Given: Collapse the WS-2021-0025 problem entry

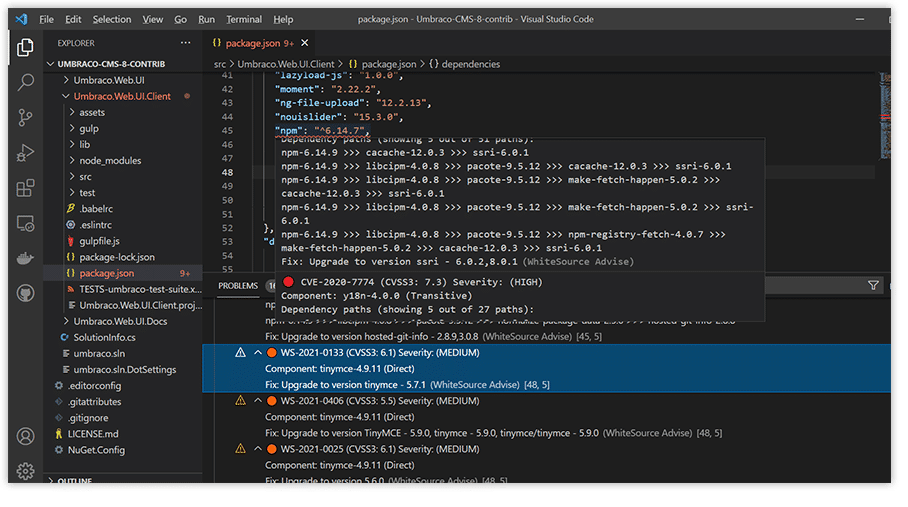Looking at the screenshot, I should pos(258,449).
